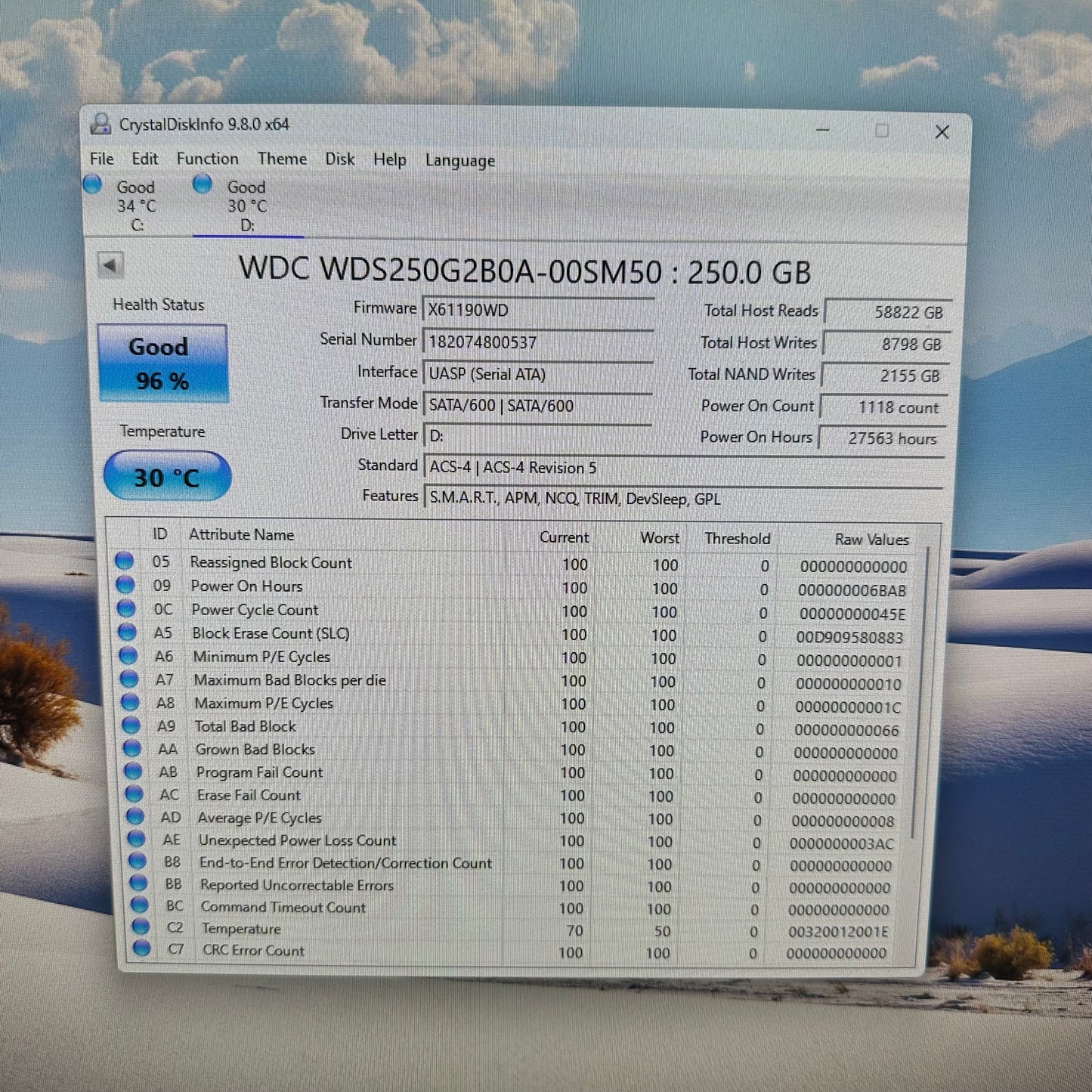Screen dimensions: 1092x1092
Task: Open the Edit menu
Action: coord(144,159)
